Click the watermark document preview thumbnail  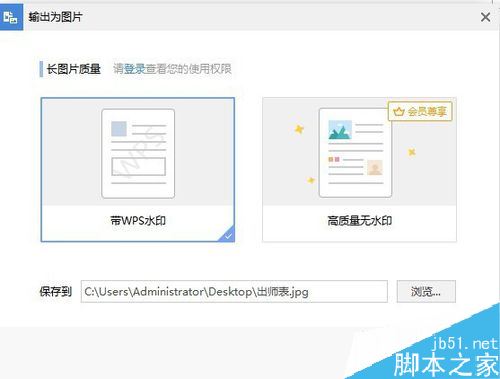[138, 153]
